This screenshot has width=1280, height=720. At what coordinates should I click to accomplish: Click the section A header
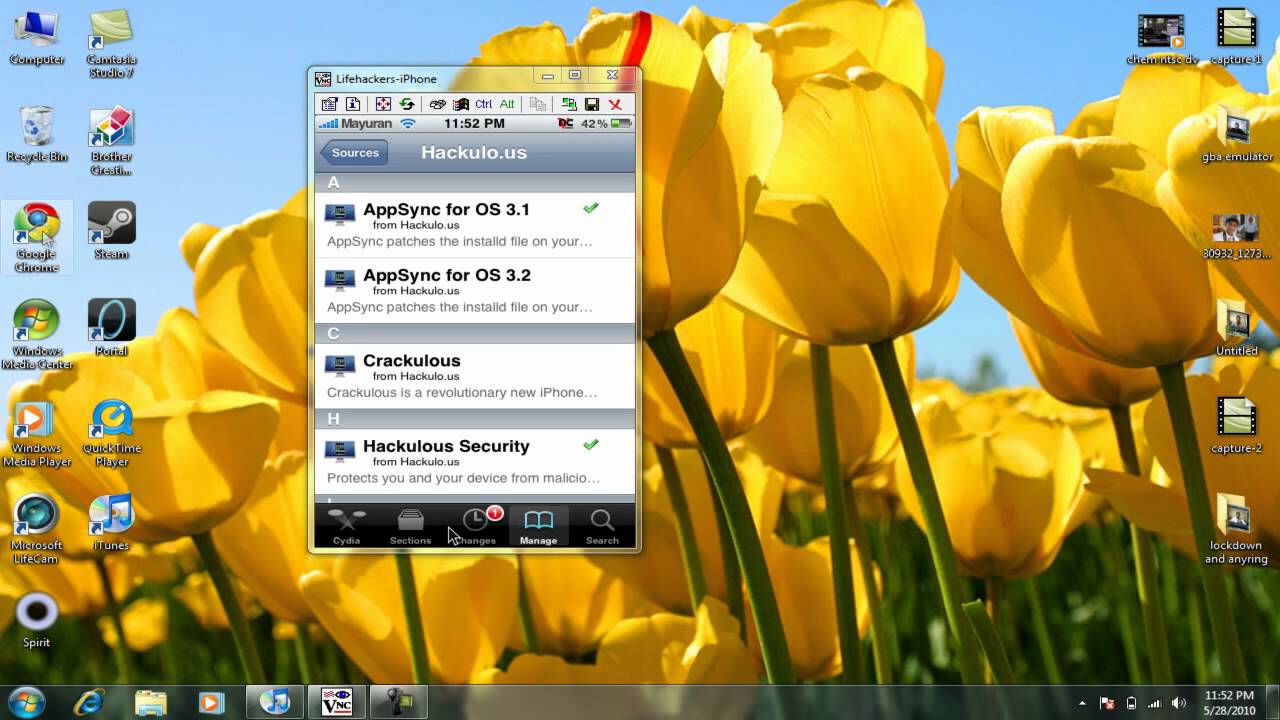coord(475,182)
